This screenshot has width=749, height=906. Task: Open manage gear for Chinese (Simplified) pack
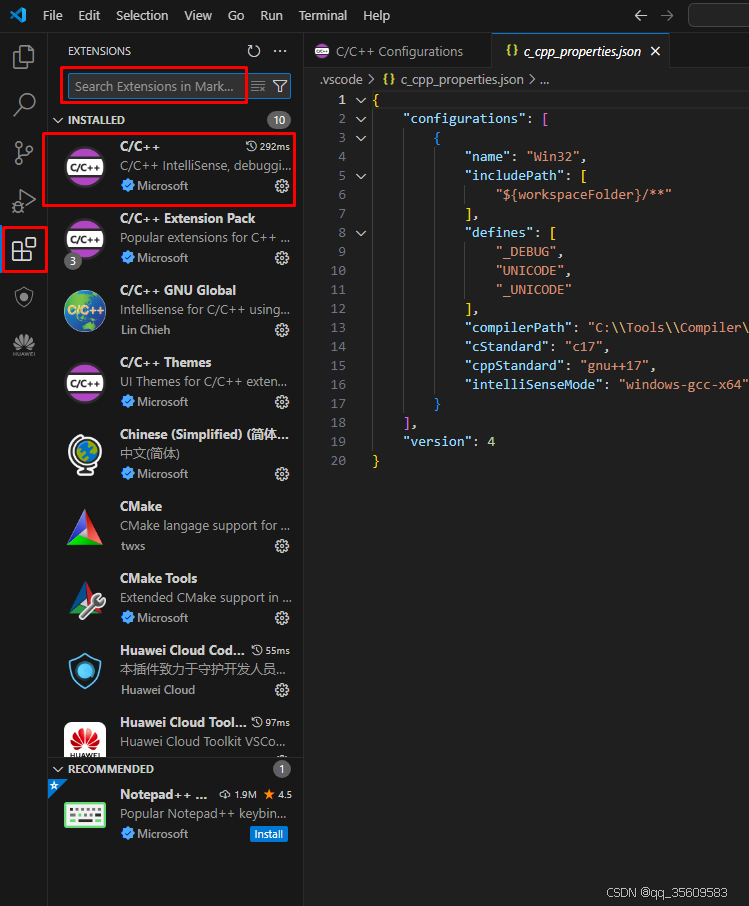[x=281, y=474]
